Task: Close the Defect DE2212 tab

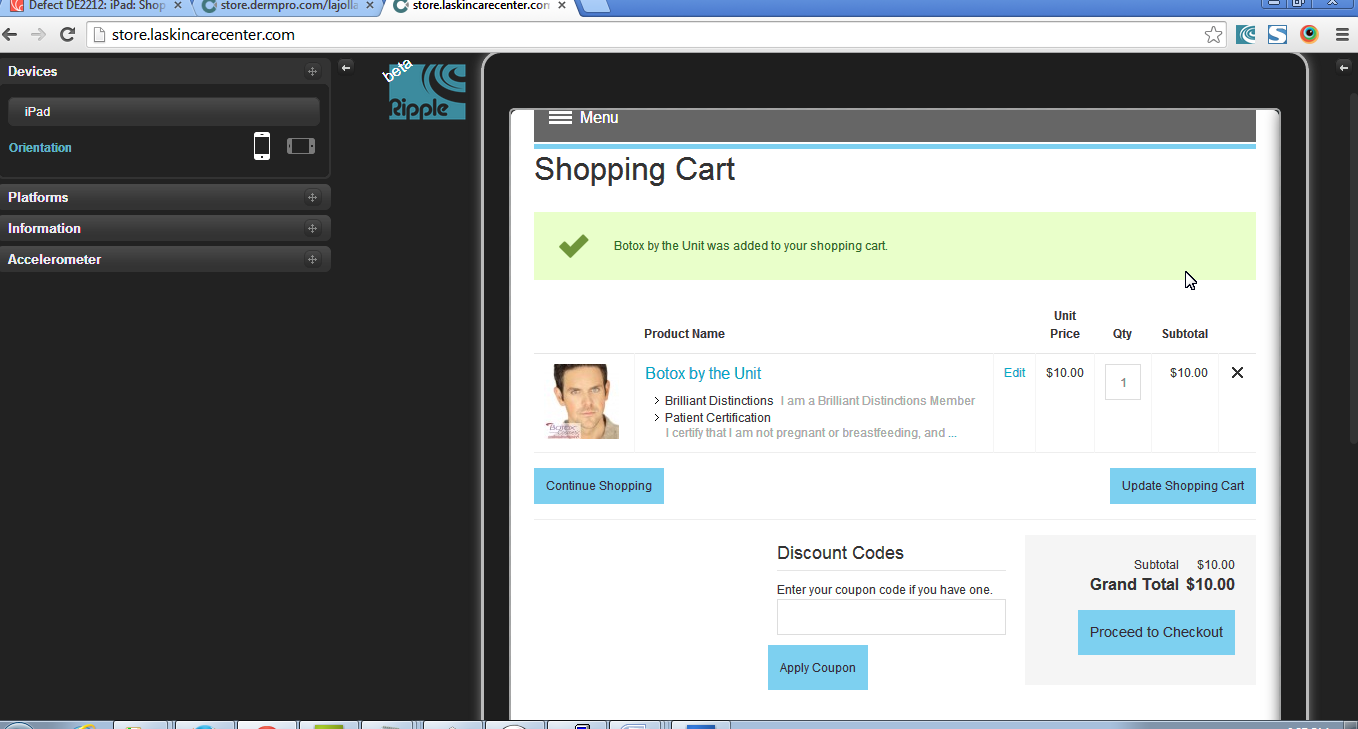Action: click(178, 6)
